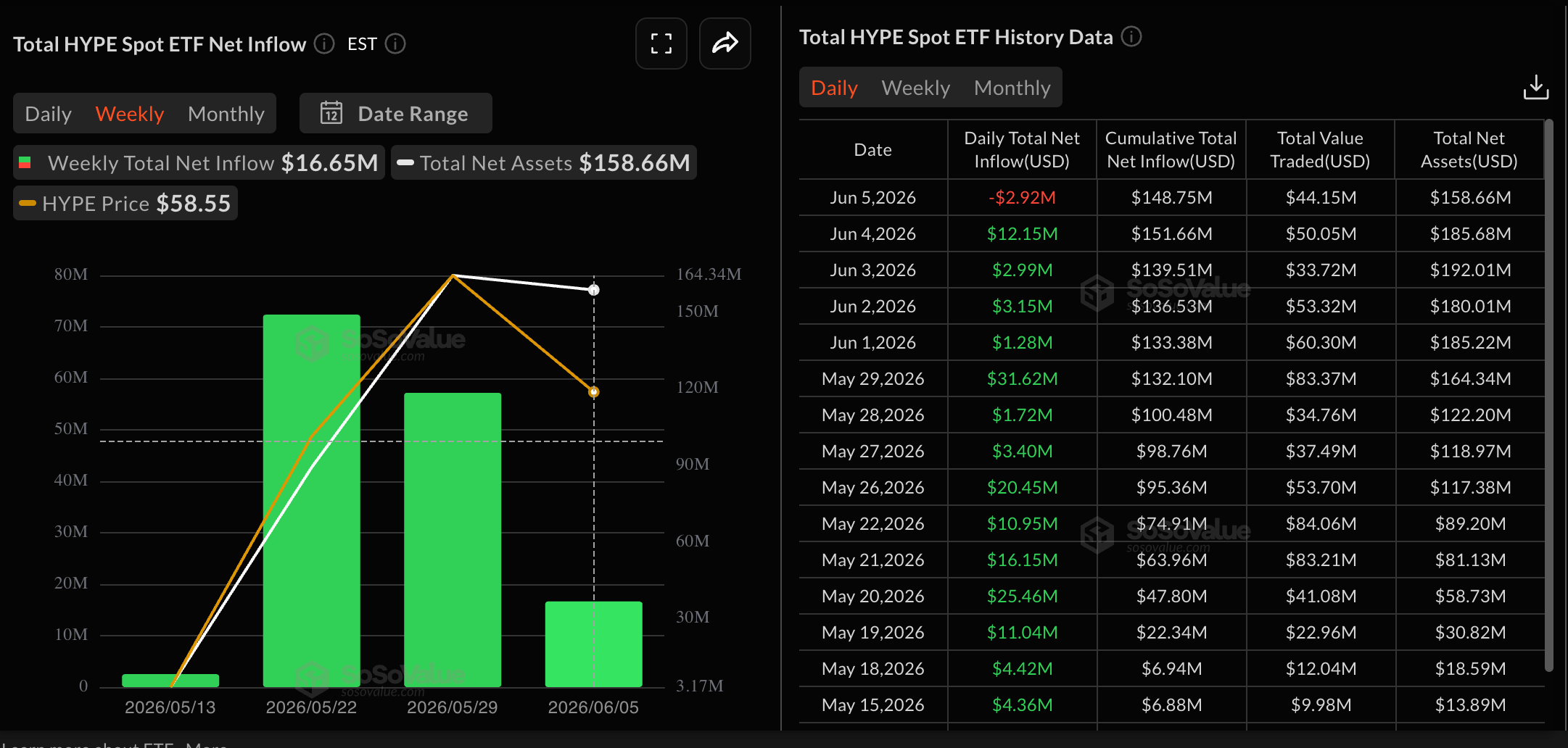1568x748 pixels.
Task: Download the history data table
Action: [x=1535, y=88]
